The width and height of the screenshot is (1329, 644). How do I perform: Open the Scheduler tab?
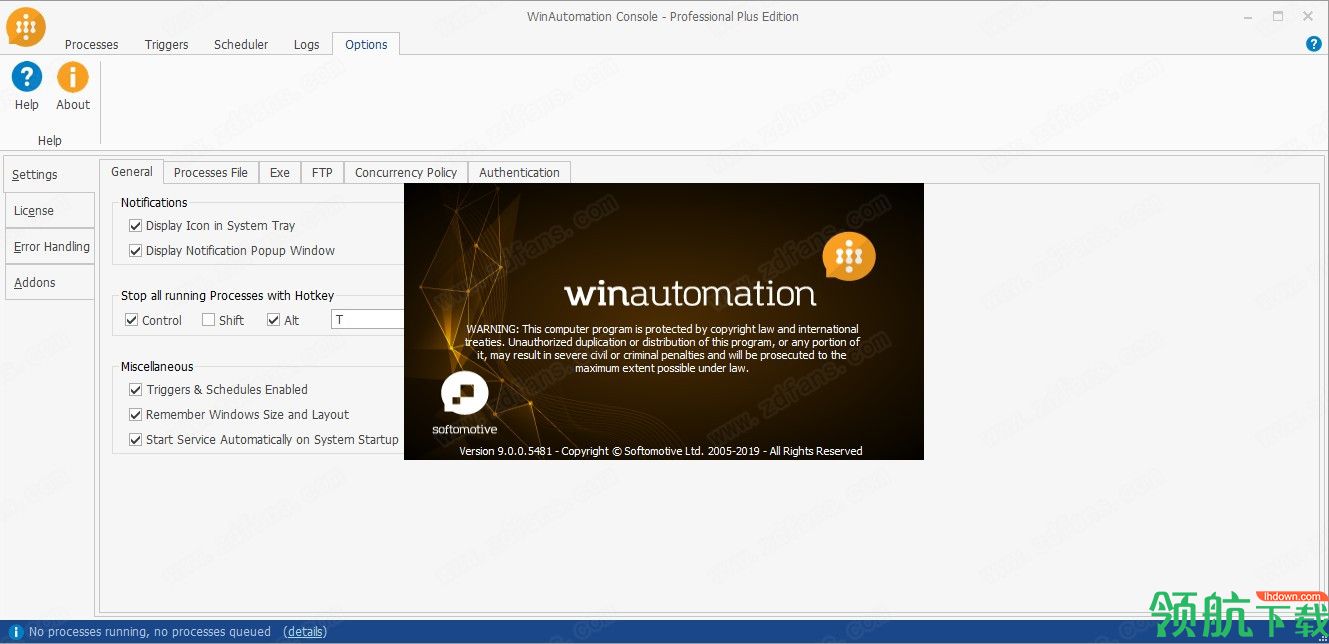pyautogui.click(x=241, y=45)
